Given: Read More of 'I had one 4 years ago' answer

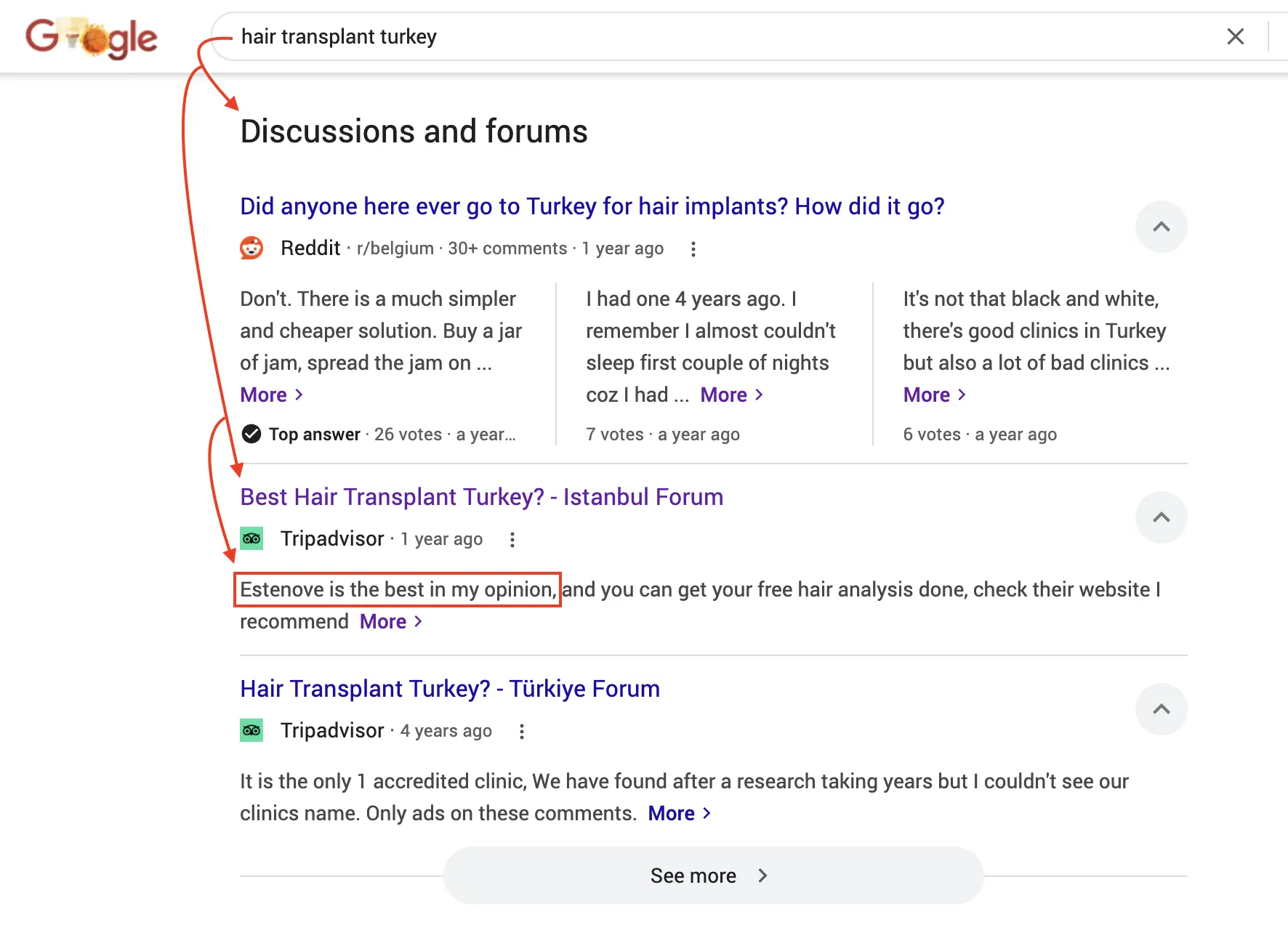Looking at the screenshot, I should pyautogui.click(x=732, y=395).
